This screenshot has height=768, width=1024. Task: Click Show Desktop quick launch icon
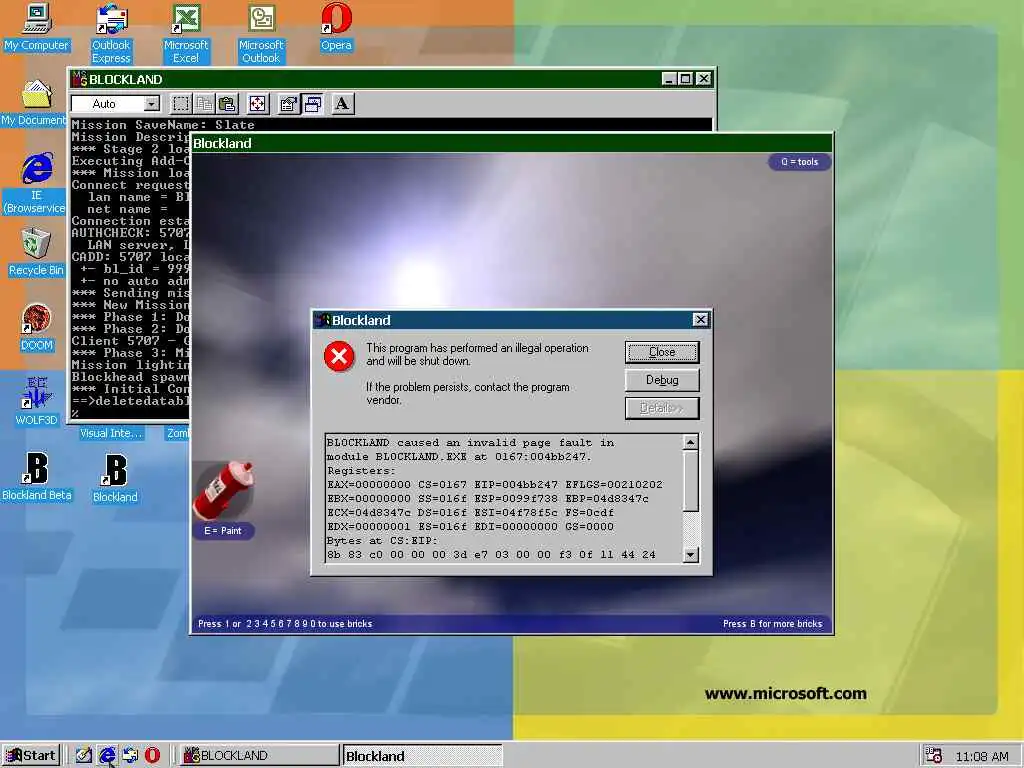pos(84,756)
